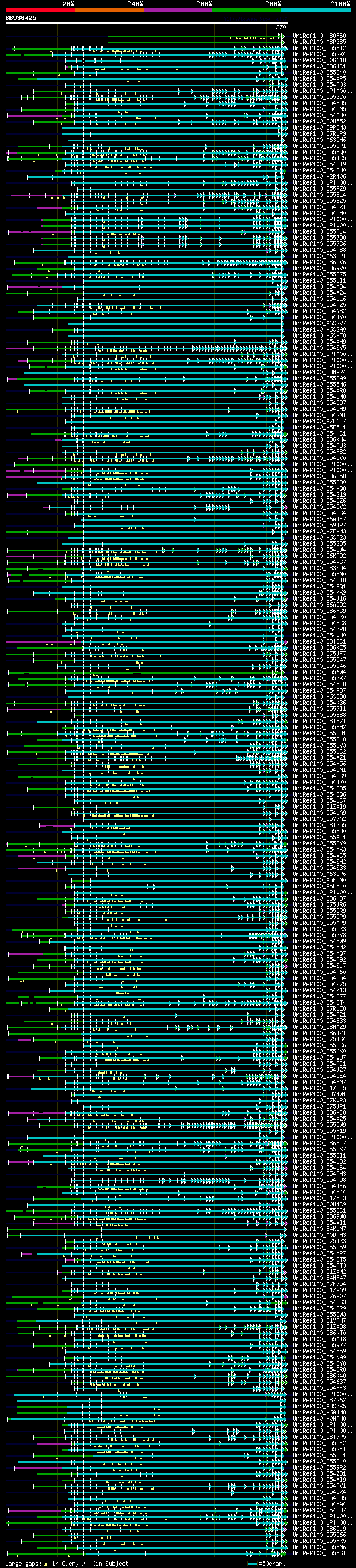Image resolution: width=356 pixels, height=1568 pixels.
Task: Select hit label UniRef100_Q1ZXI9
Action: (319, 807)
